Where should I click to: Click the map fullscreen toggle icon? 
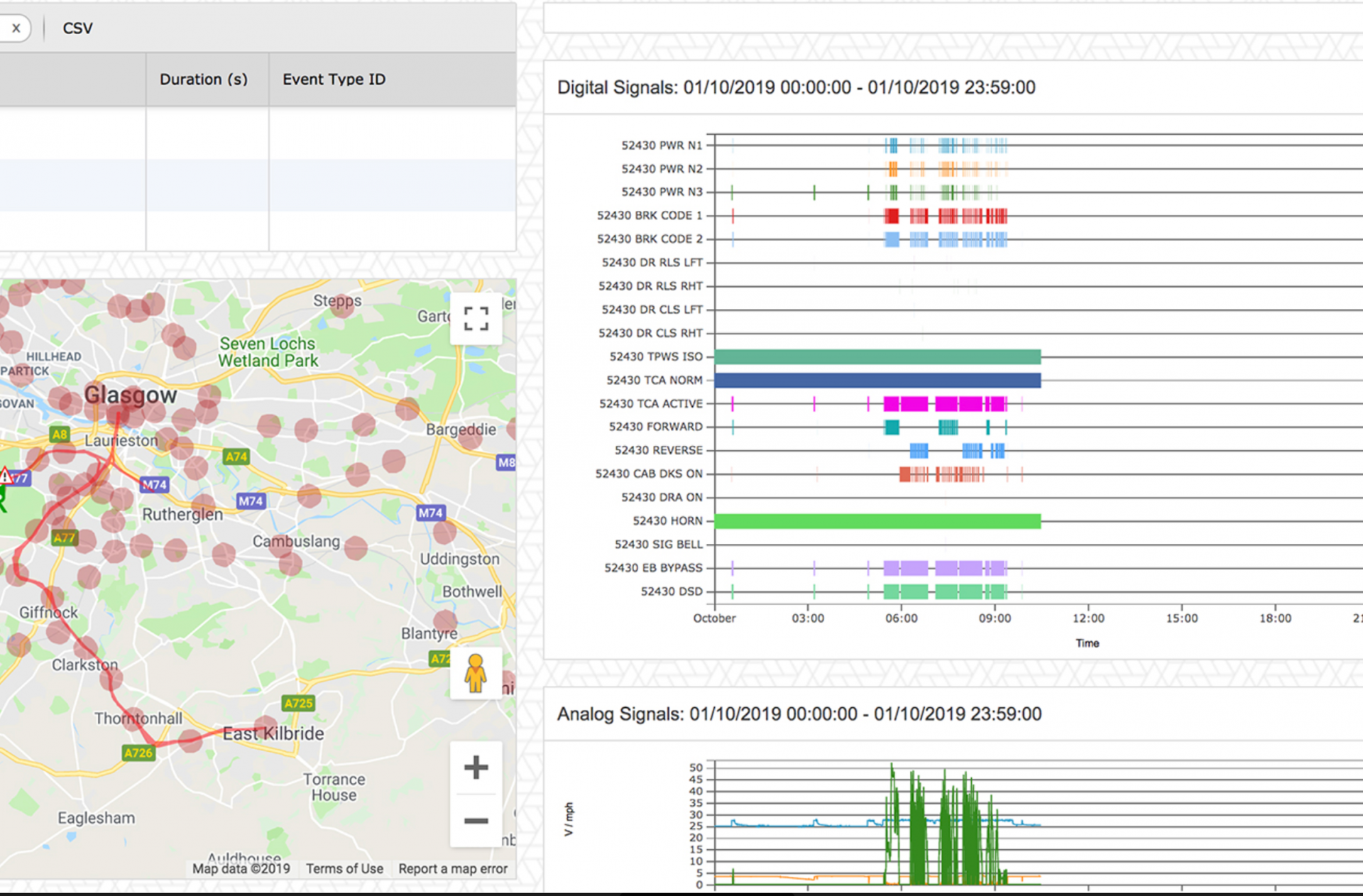tap(476, 319)
